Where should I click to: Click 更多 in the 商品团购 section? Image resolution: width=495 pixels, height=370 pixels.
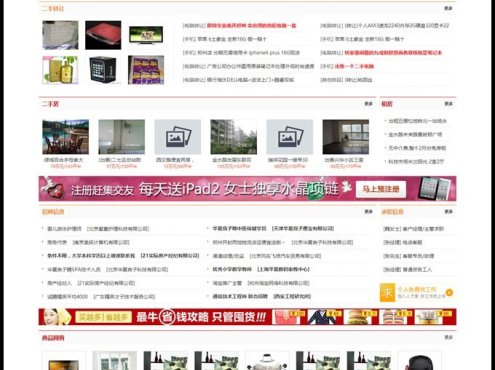coord(448,337)
